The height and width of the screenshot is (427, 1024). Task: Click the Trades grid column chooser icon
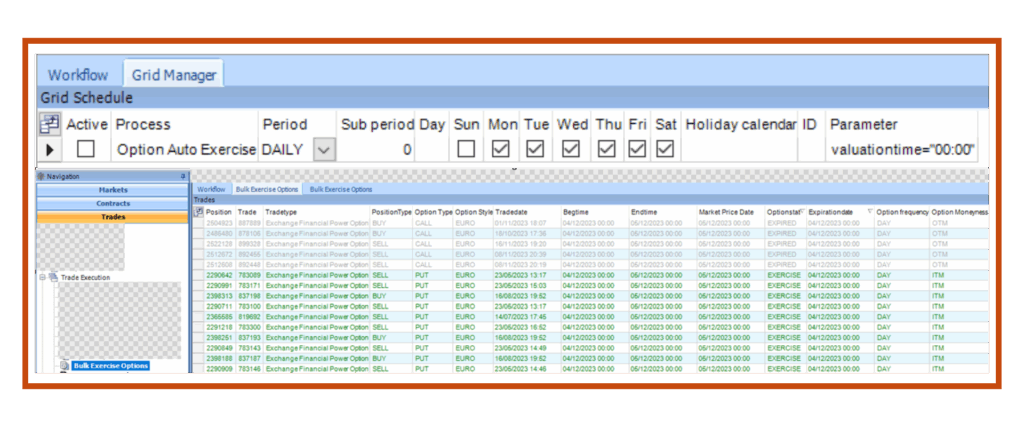tap(197, 212)
